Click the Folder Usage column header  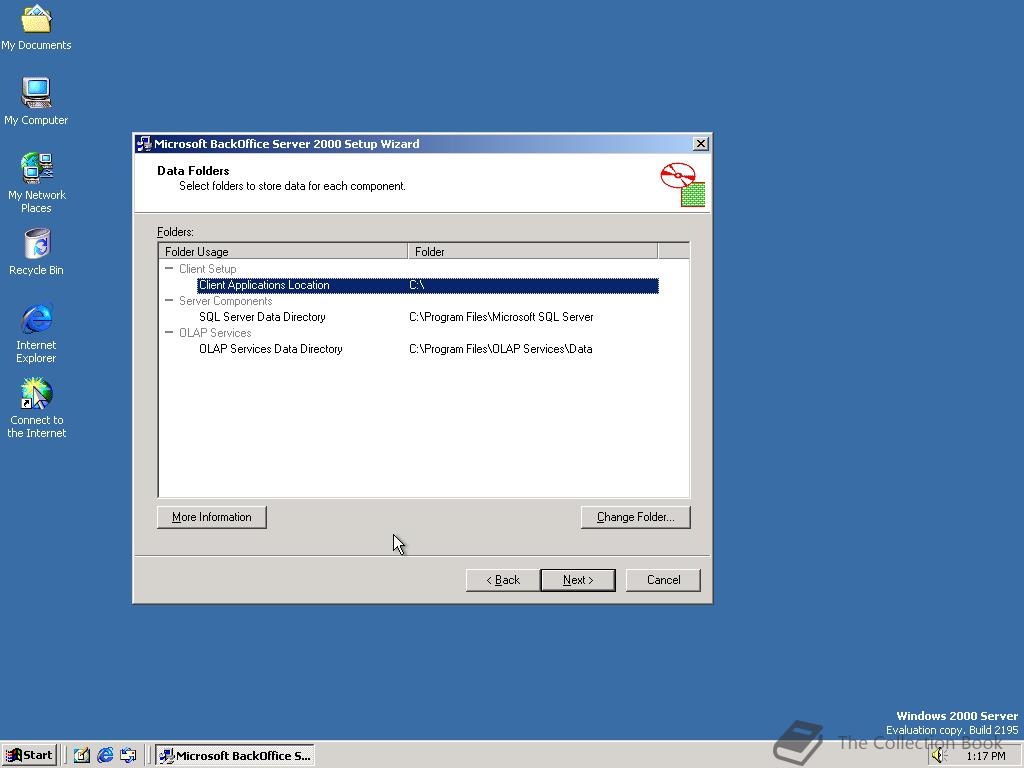pyautogui.click(x=283, y=251)
